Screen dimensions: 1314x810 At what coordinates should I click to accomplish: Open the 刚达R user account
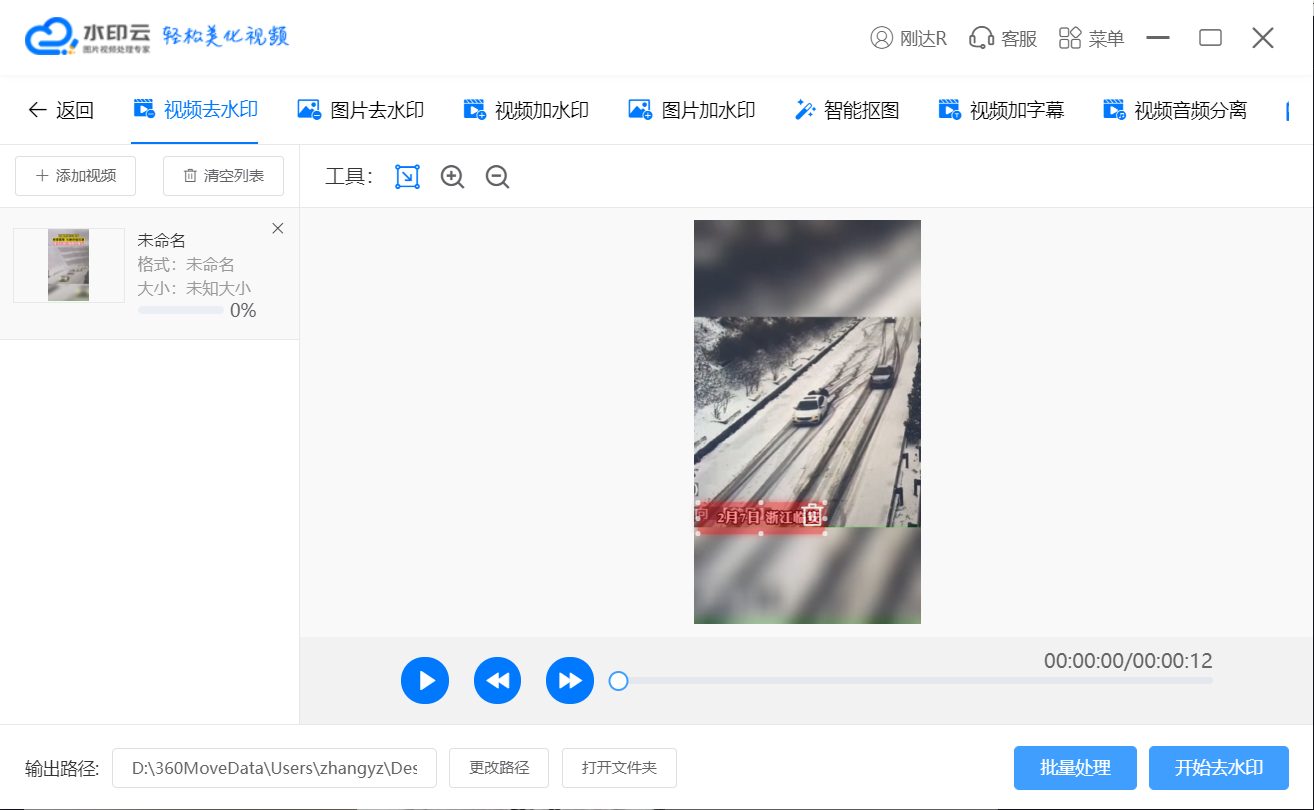tap(908, 38)
